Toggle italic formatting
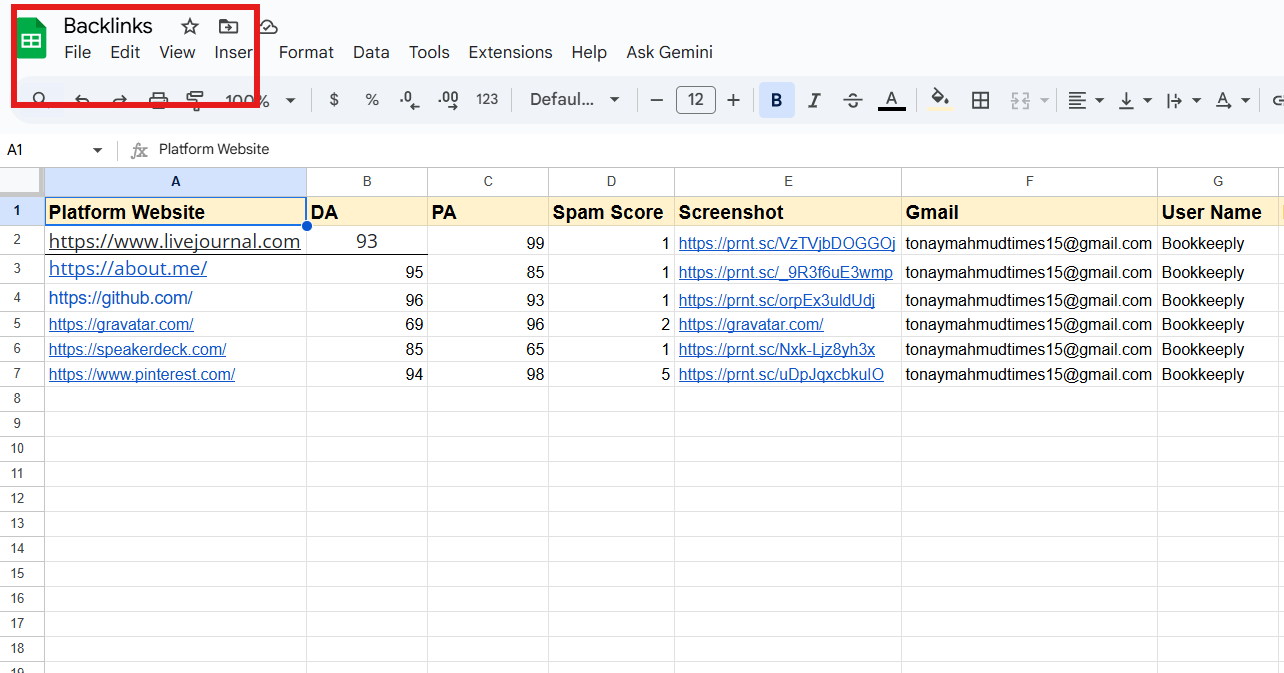Screen dimensions: 1284x673 (814, 100)
